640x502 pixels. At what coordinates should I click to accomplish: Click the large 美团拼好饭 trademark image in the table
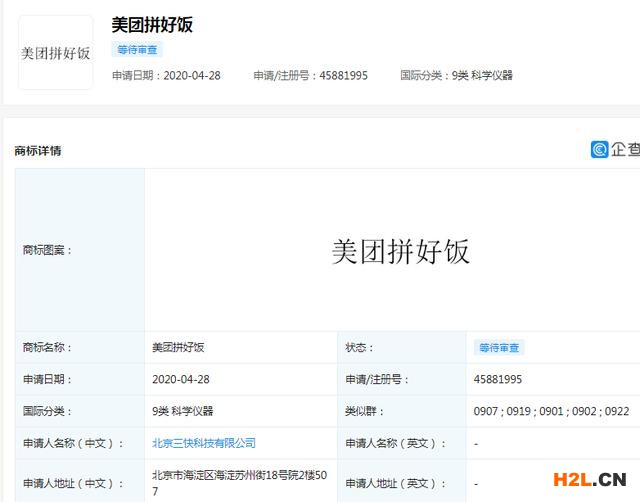(x=400, y=251)
